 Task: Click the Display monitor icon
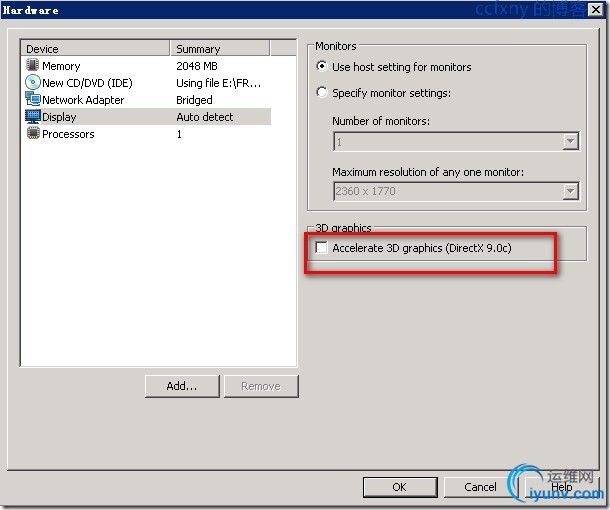pos(33,116)
